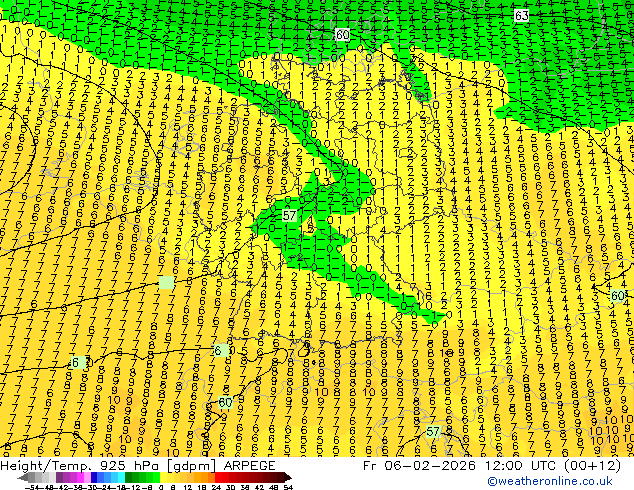
Task: Select the Fr 06-02-2026 12:00 UTC timestamp
Action: (492, 465)
